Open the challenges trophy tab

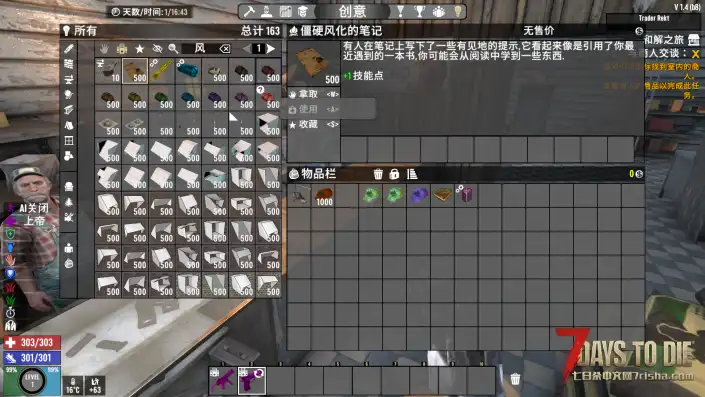click(x=419, y=11)
